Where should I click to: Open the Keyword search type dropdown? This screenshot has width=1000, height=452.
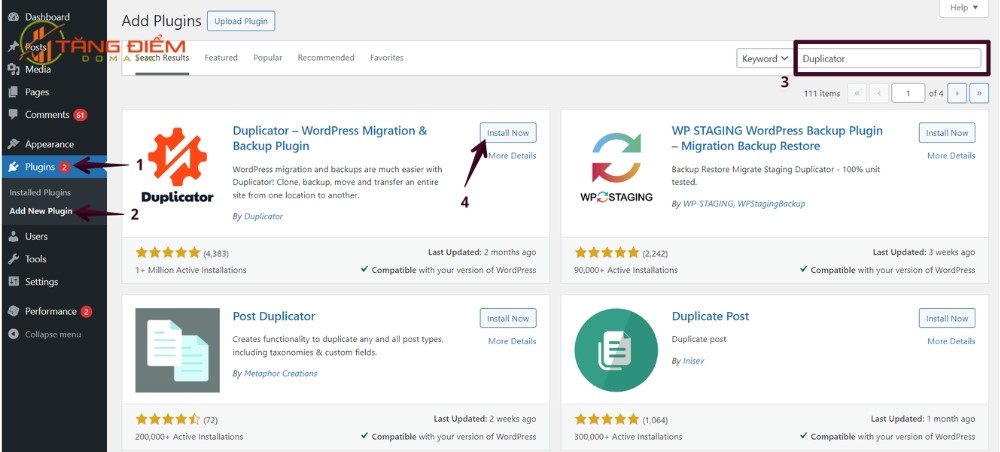[765, 59]
